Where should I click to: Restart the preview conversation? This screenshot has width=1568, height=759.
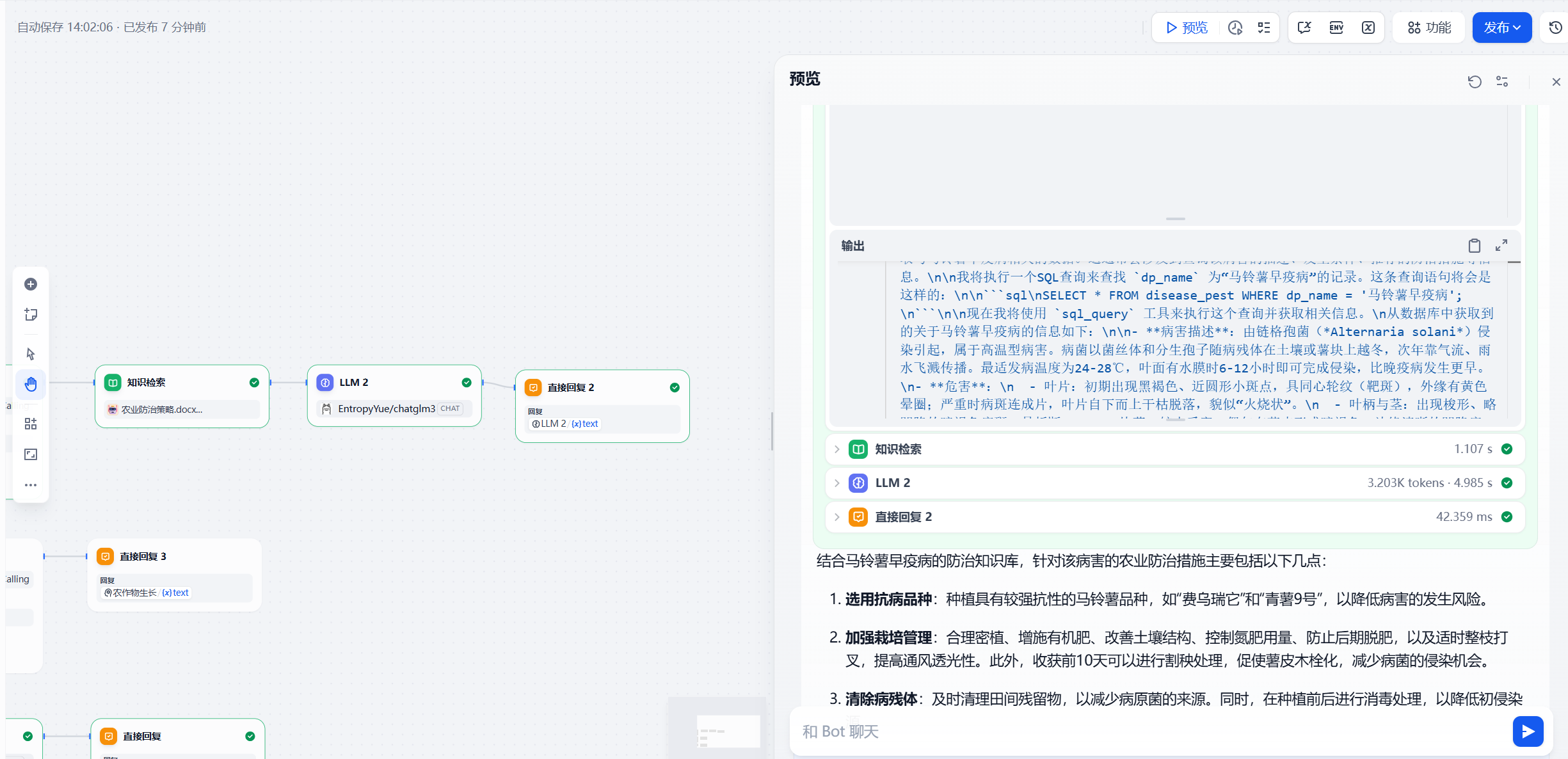(1475, 82)
